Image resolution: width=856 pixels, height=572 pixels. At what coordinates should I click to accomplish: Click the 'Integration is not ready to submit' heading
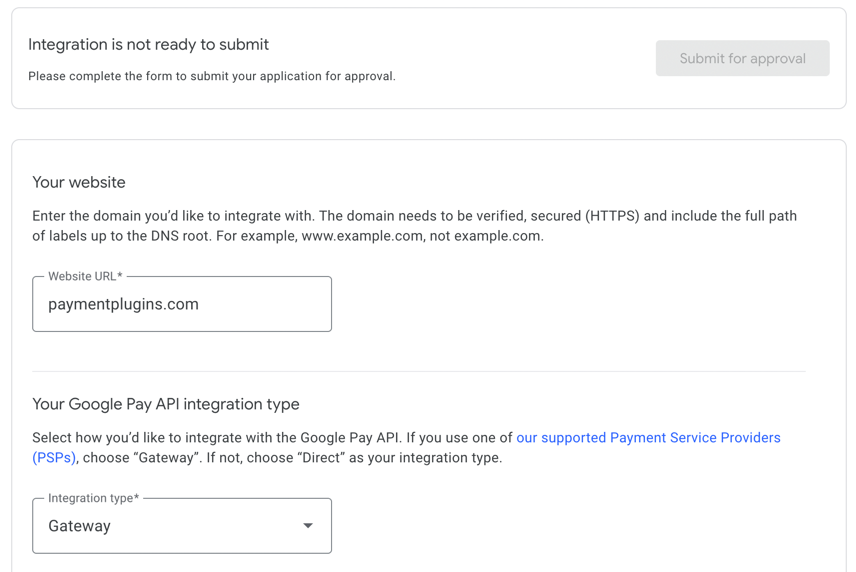[148, 44]
